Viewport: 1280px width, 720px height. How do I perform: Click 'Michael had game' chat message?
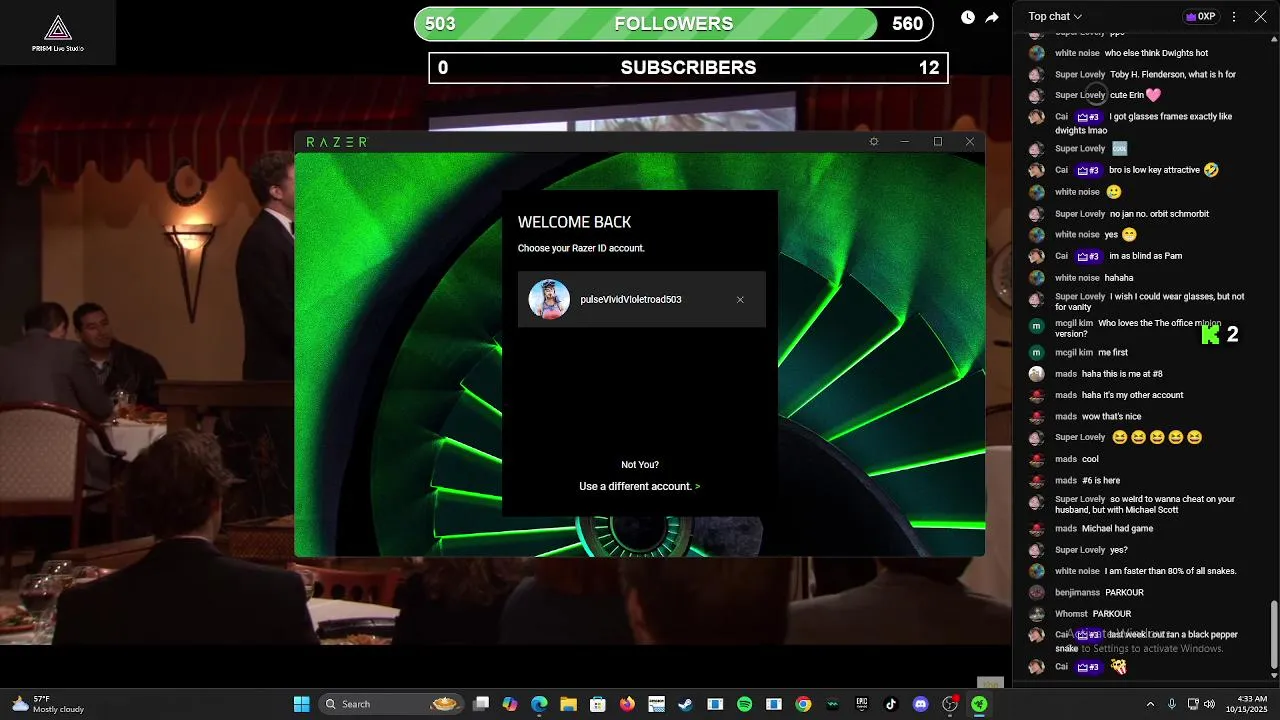(1117, 529)
